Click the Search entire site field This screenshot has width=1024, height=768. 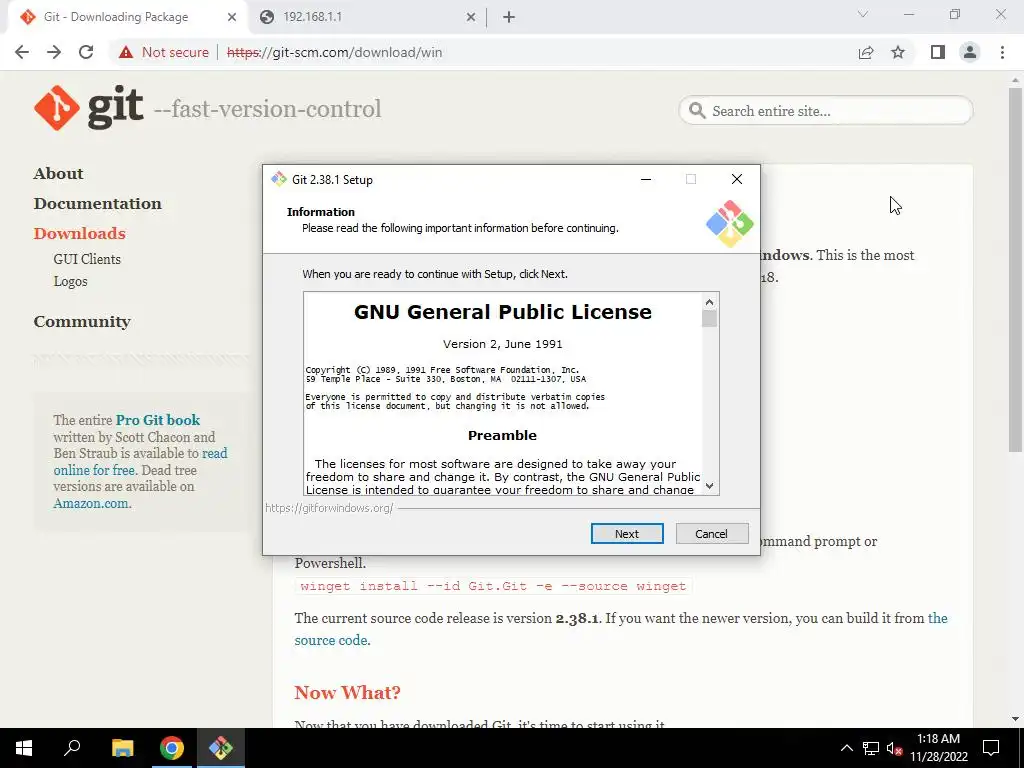tap(825, 111)
